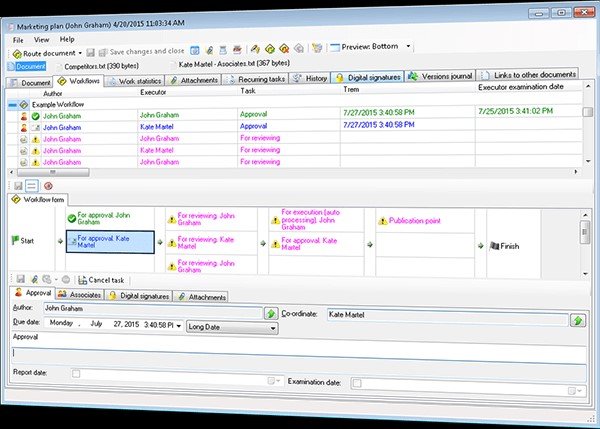Tick the Report date checkbox
The image size is (600, 429).
tap(76, 373)
